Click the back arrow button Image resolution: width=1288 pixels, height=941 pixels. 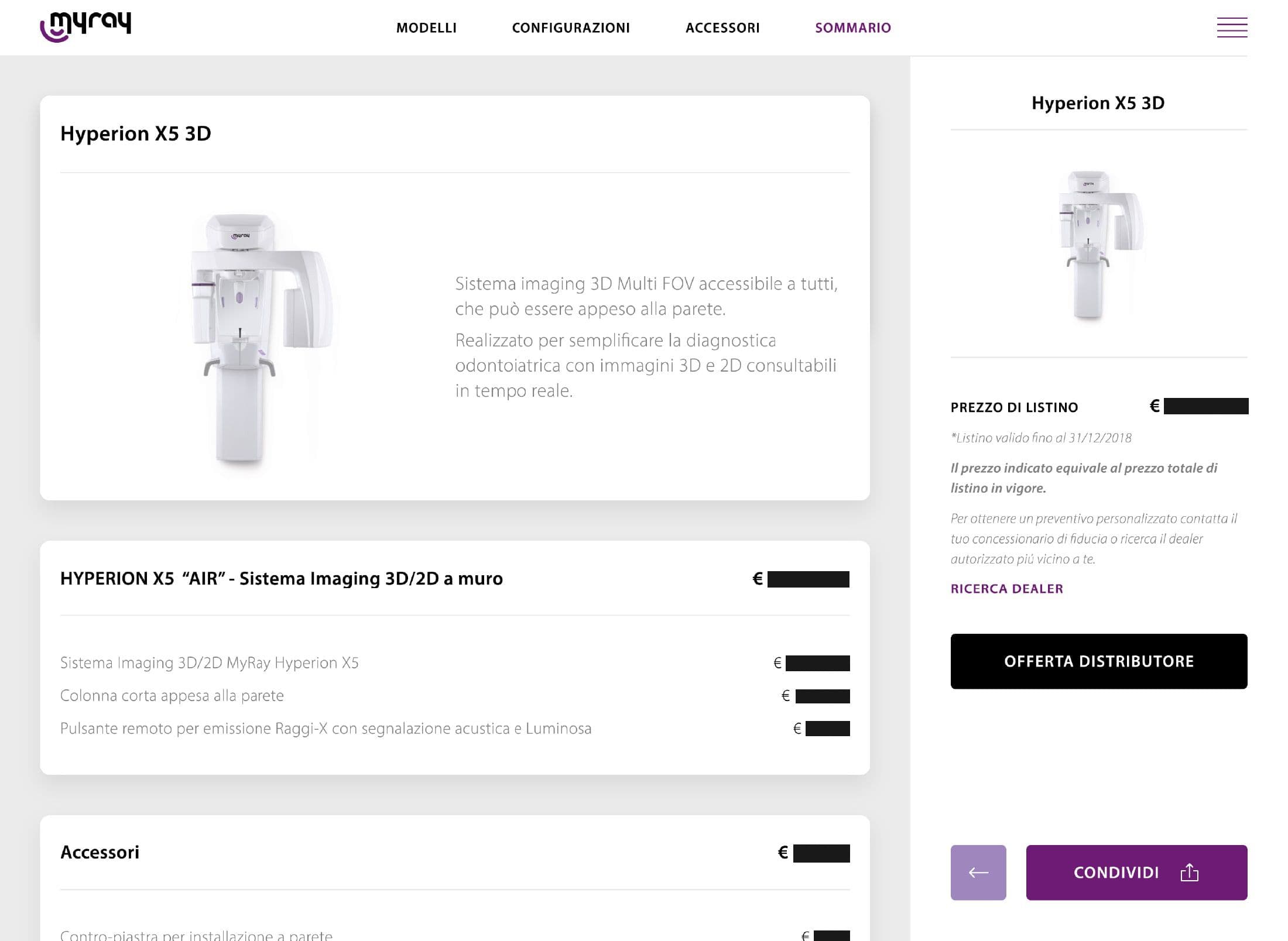pyautogui.click(x=978, y=872)
